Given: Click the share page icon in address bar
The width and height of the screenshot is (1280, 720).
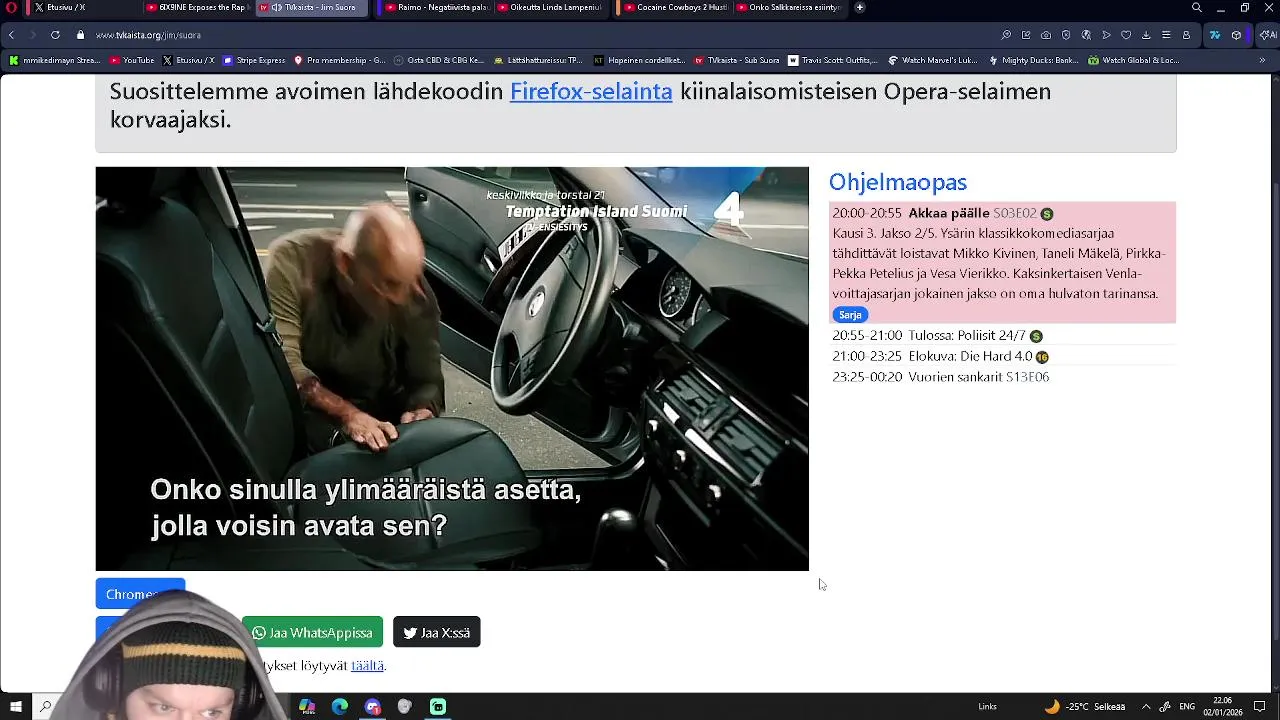Looking at the screenshot, I should [1026, 35].
